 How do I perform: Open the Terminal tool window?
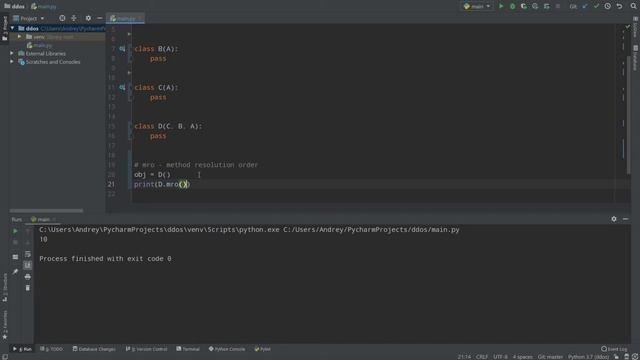coord(188,349)
